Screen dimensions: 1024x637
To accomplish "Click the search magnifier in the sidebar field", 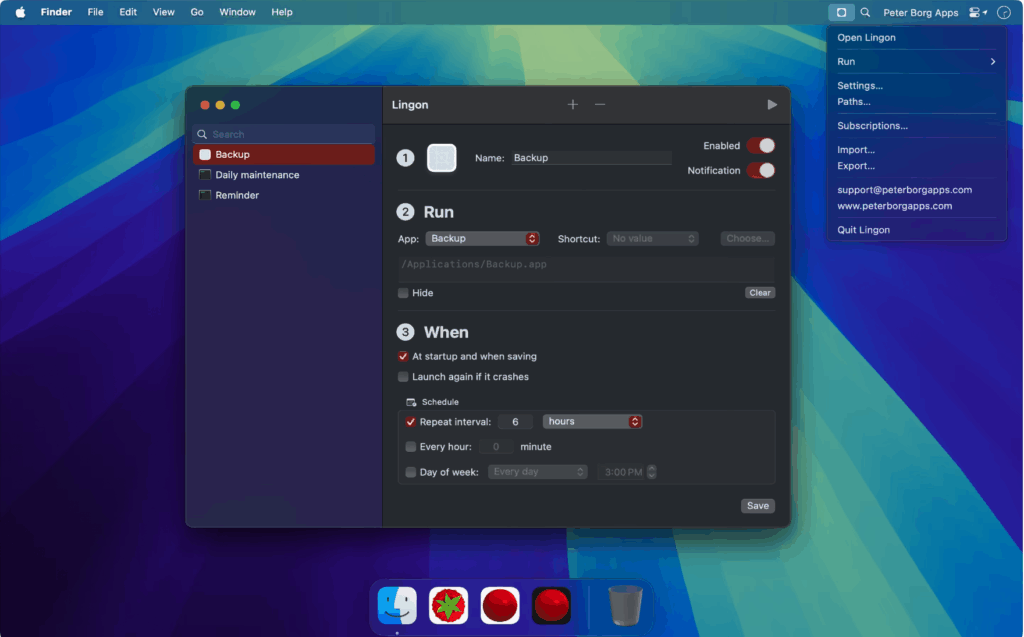I will point(202,133).
